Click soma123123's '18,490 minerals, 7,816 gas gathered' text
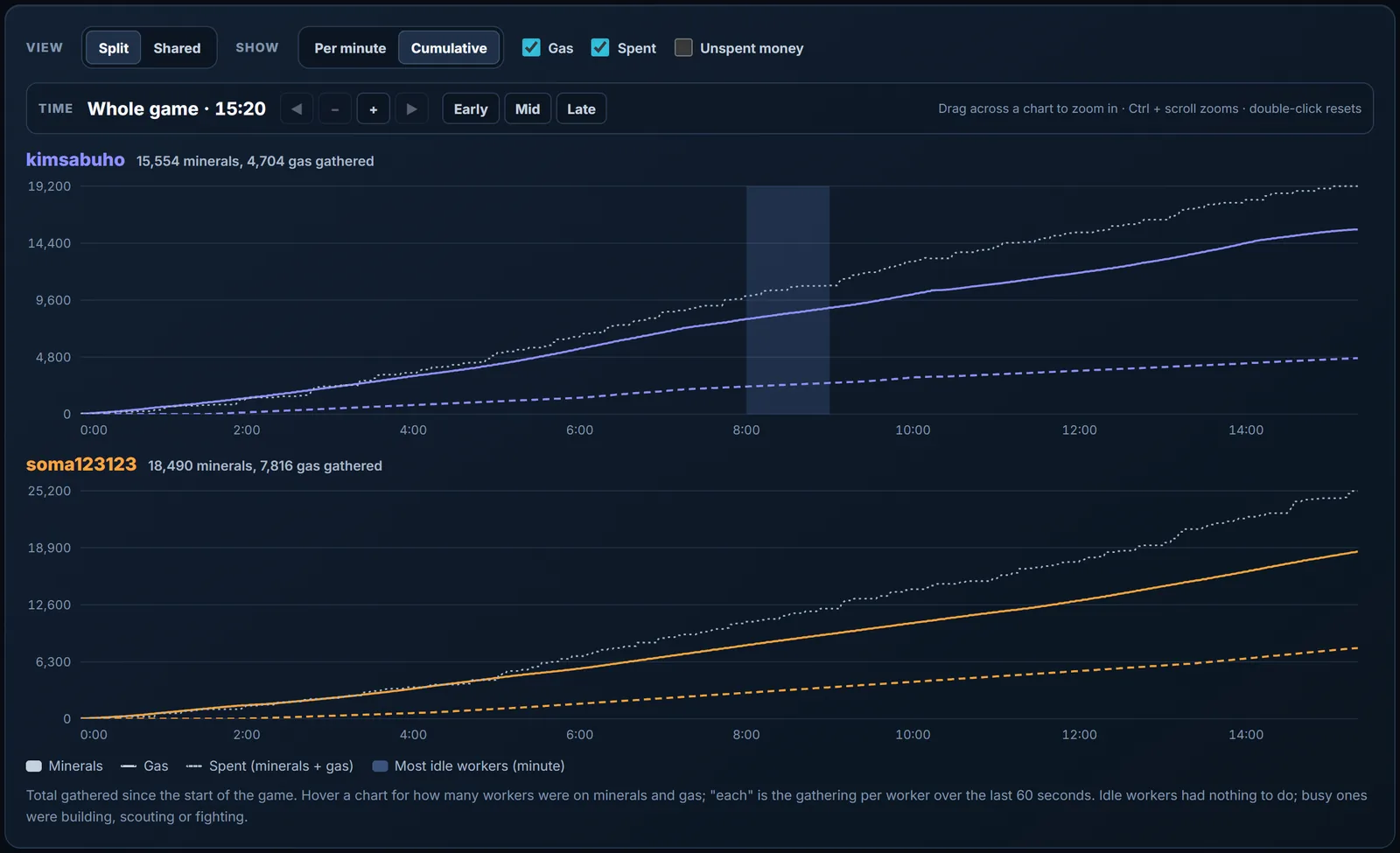The width and height of the screenshot is (1400, 853). coord(265,465)
